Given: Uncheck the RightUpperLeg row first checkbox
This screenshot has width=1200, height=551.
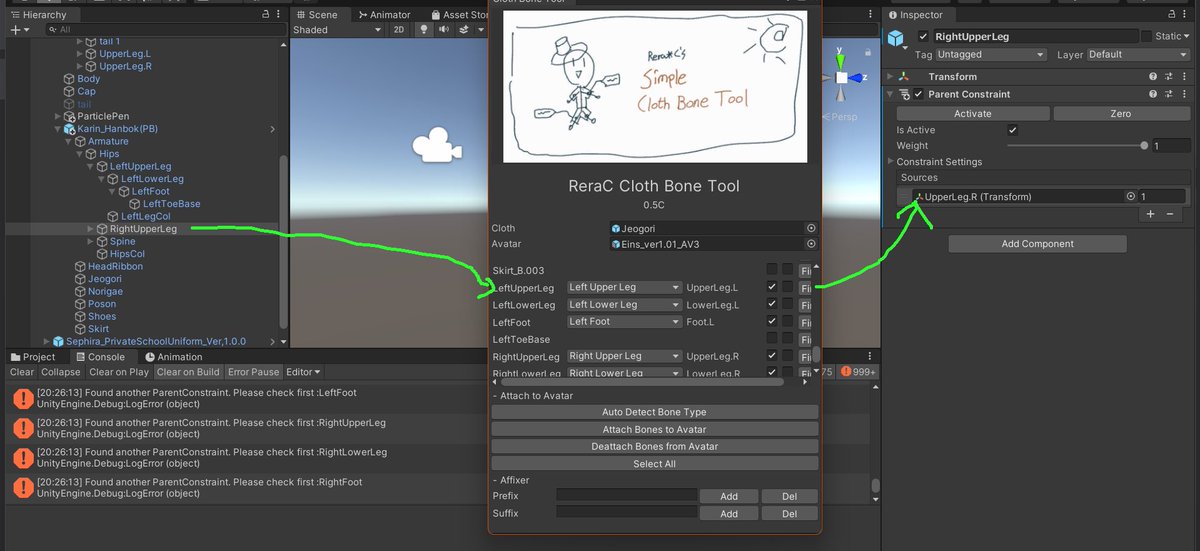Looking at the screenshot, I should click(772, 356).
